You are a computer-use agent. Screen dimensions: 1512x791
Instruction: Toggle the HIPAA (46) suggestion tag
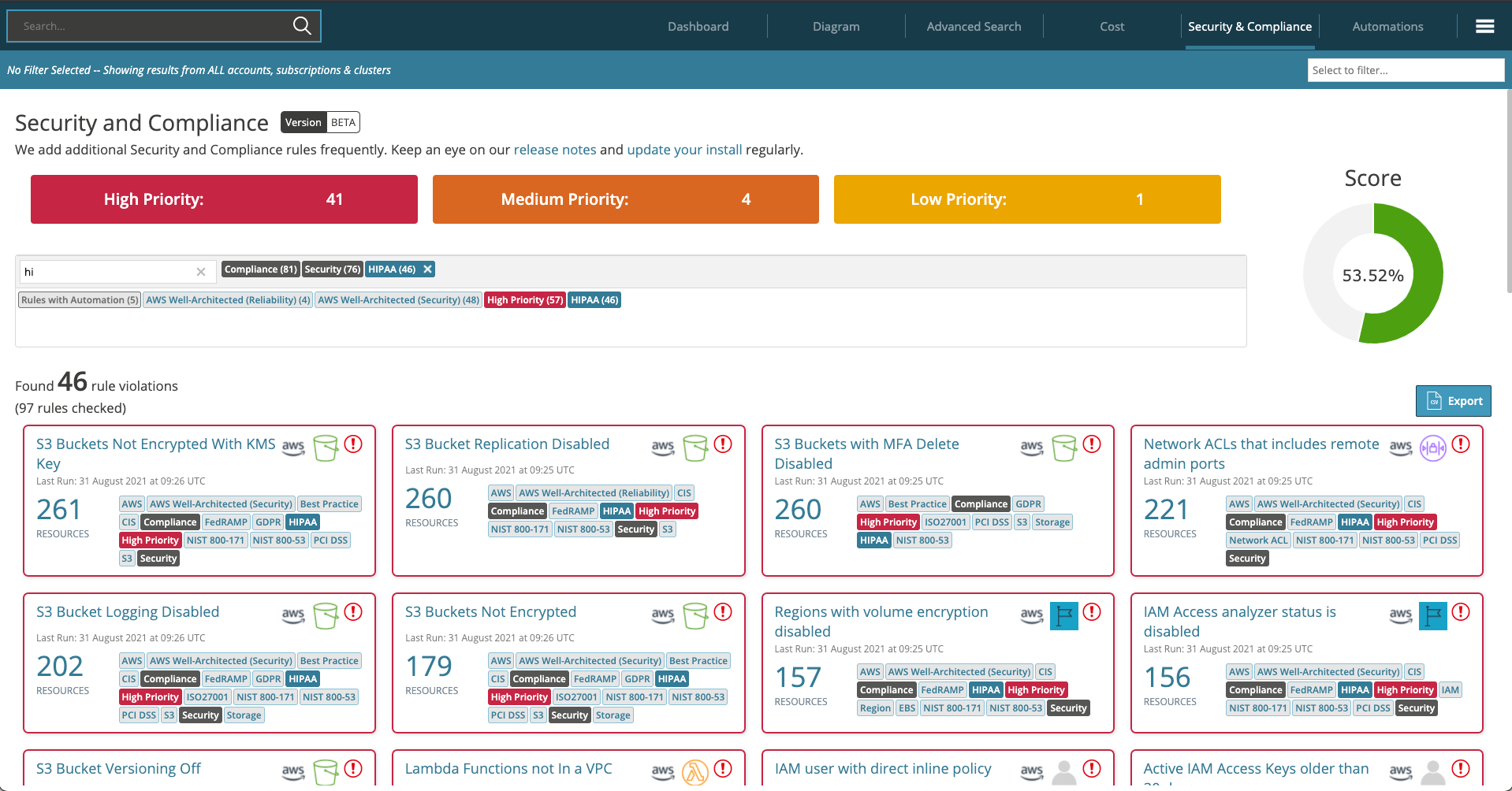click(594, 300)
